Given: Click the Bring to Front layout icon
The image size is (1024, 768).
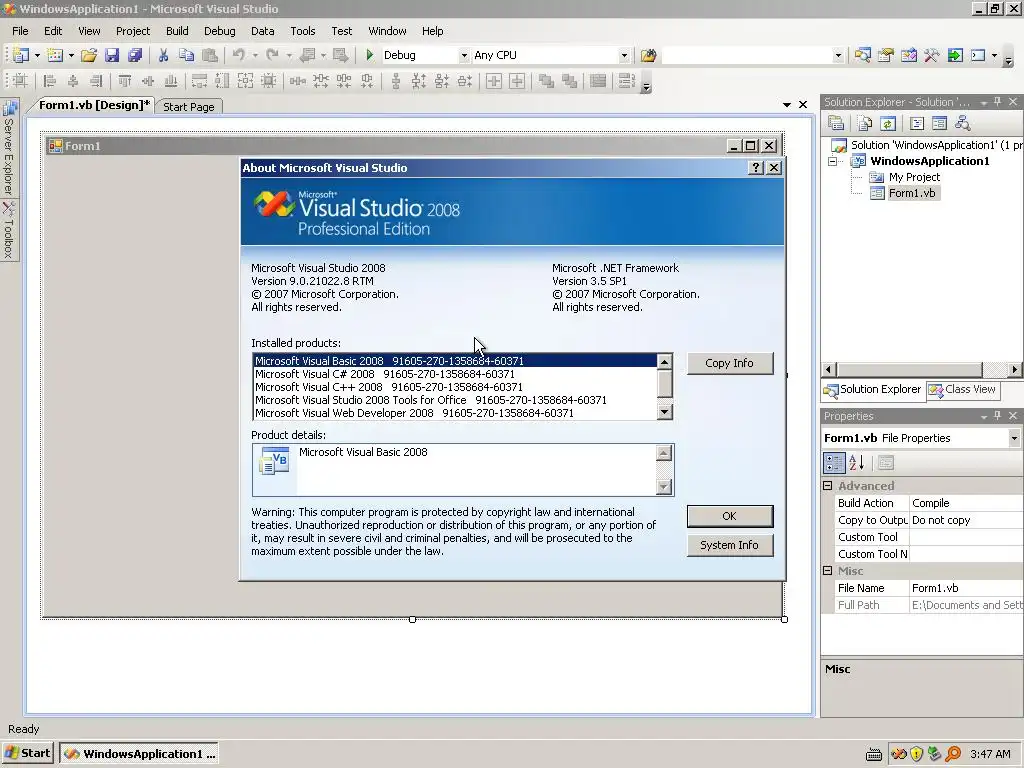Looking at the screenshot, I should [546, 81].
